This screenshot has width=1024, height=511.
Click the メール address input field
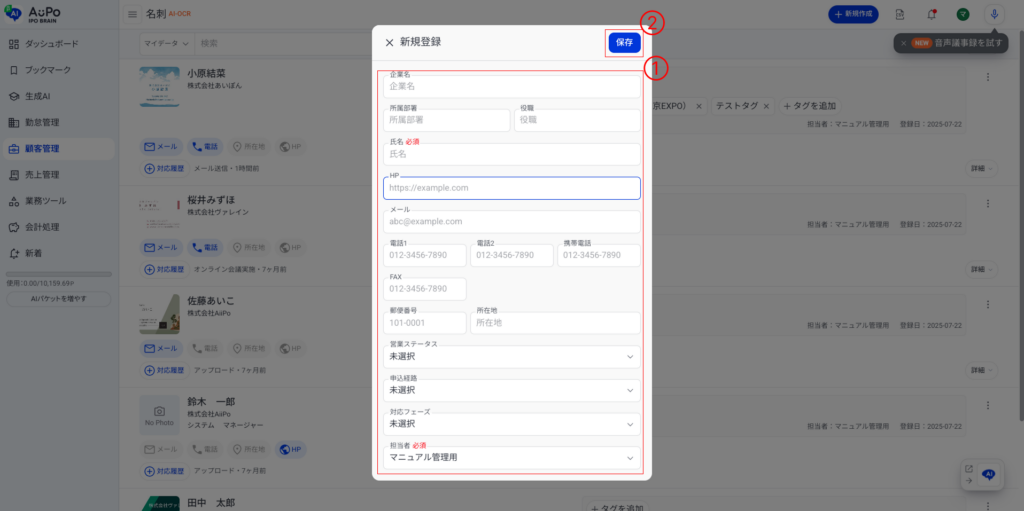[511, 222]
